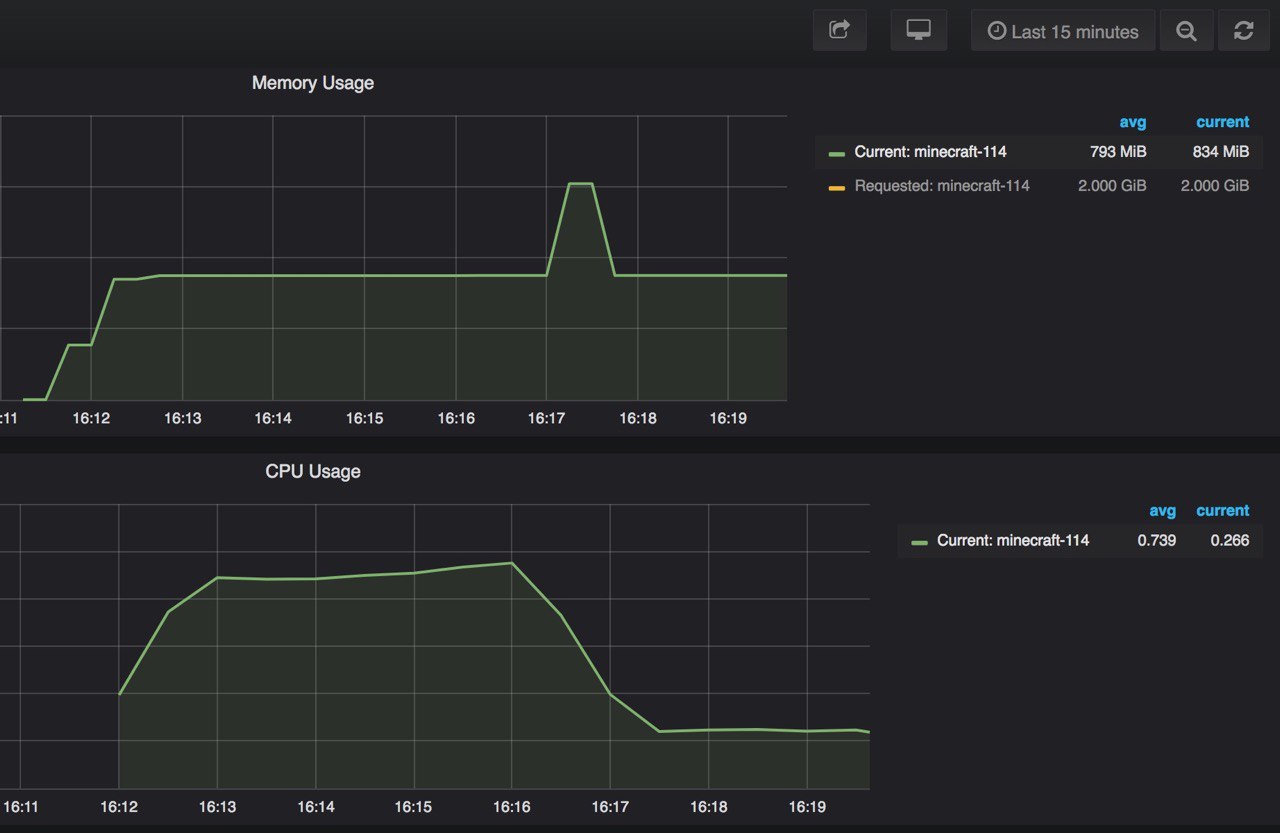This screenshot has height=833, width=1280.
Task: Click the 16:19 label on Memory Usage axis
Action: coord(728,418)
